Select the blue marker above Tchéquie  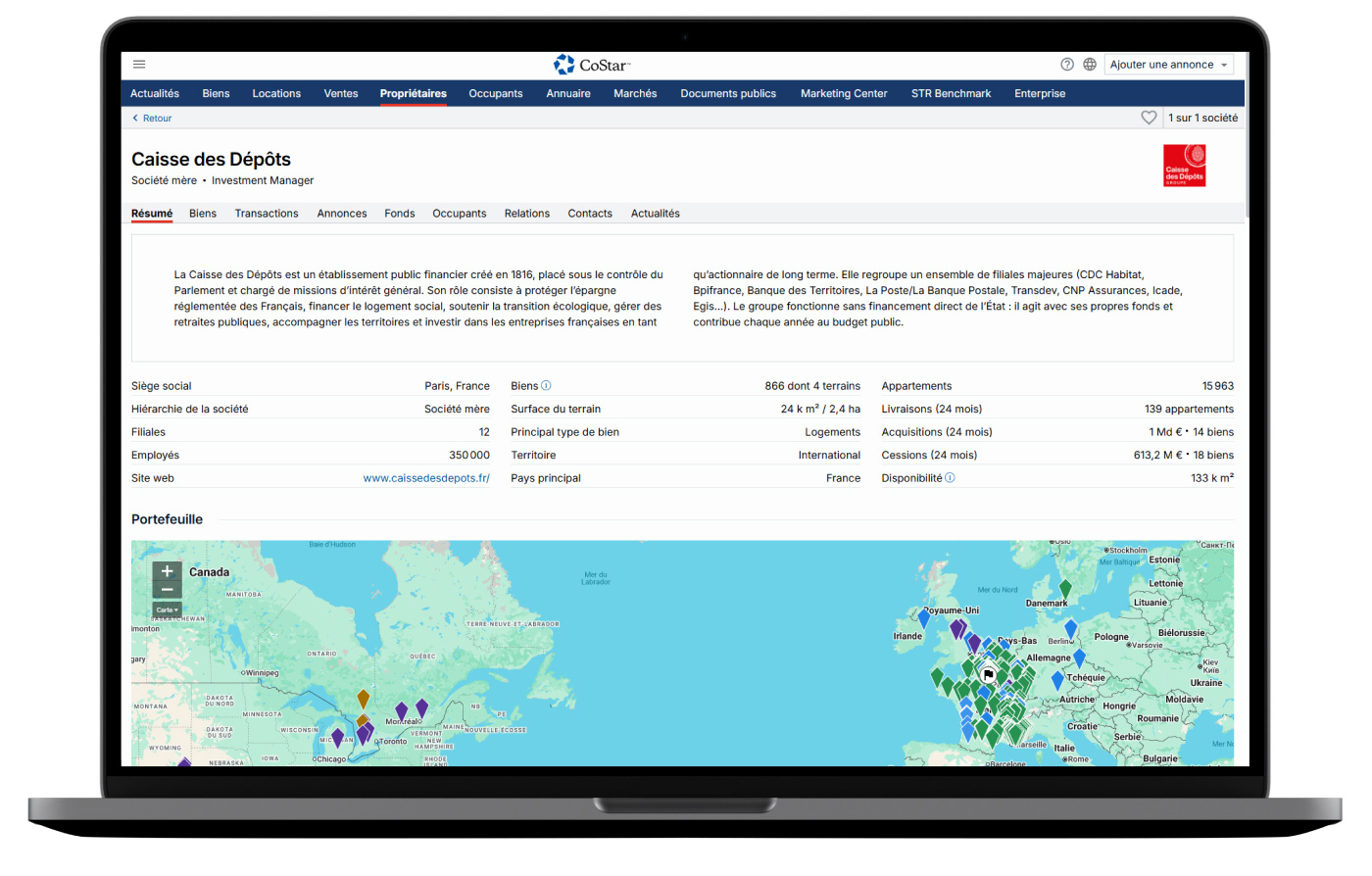[1079, 657]
